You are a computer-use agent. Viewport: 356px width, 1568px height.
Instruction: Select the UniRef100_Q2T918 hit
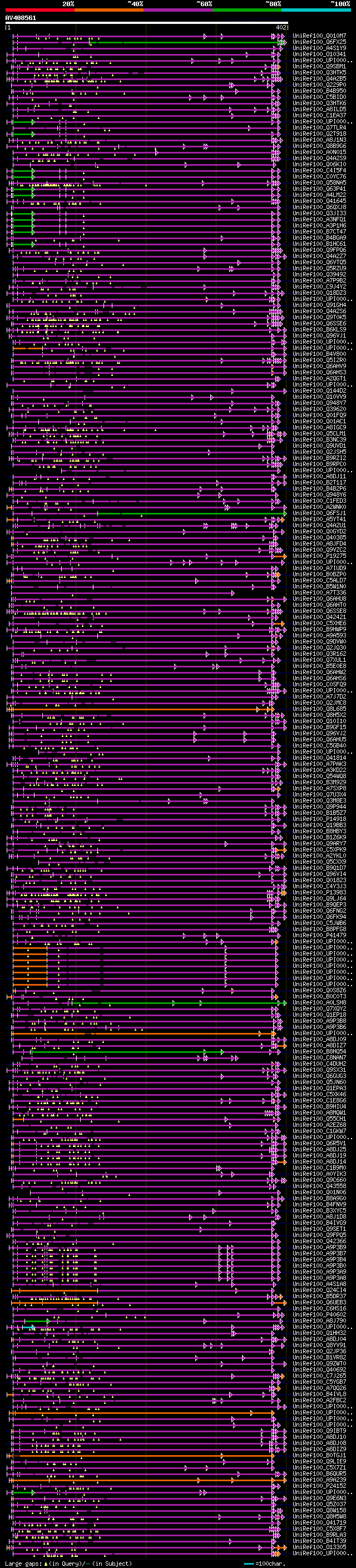pyautogui.click(x=319, y=134)
